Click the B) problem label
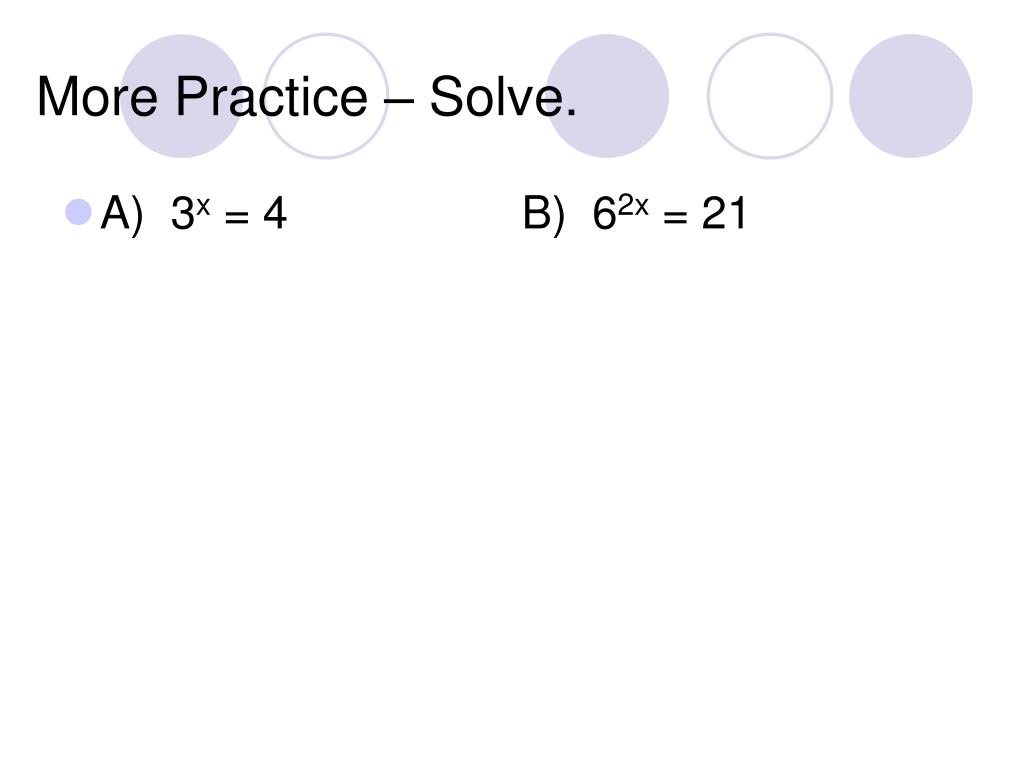Viewport: 1024px width, 768px height. pos(543,214)
